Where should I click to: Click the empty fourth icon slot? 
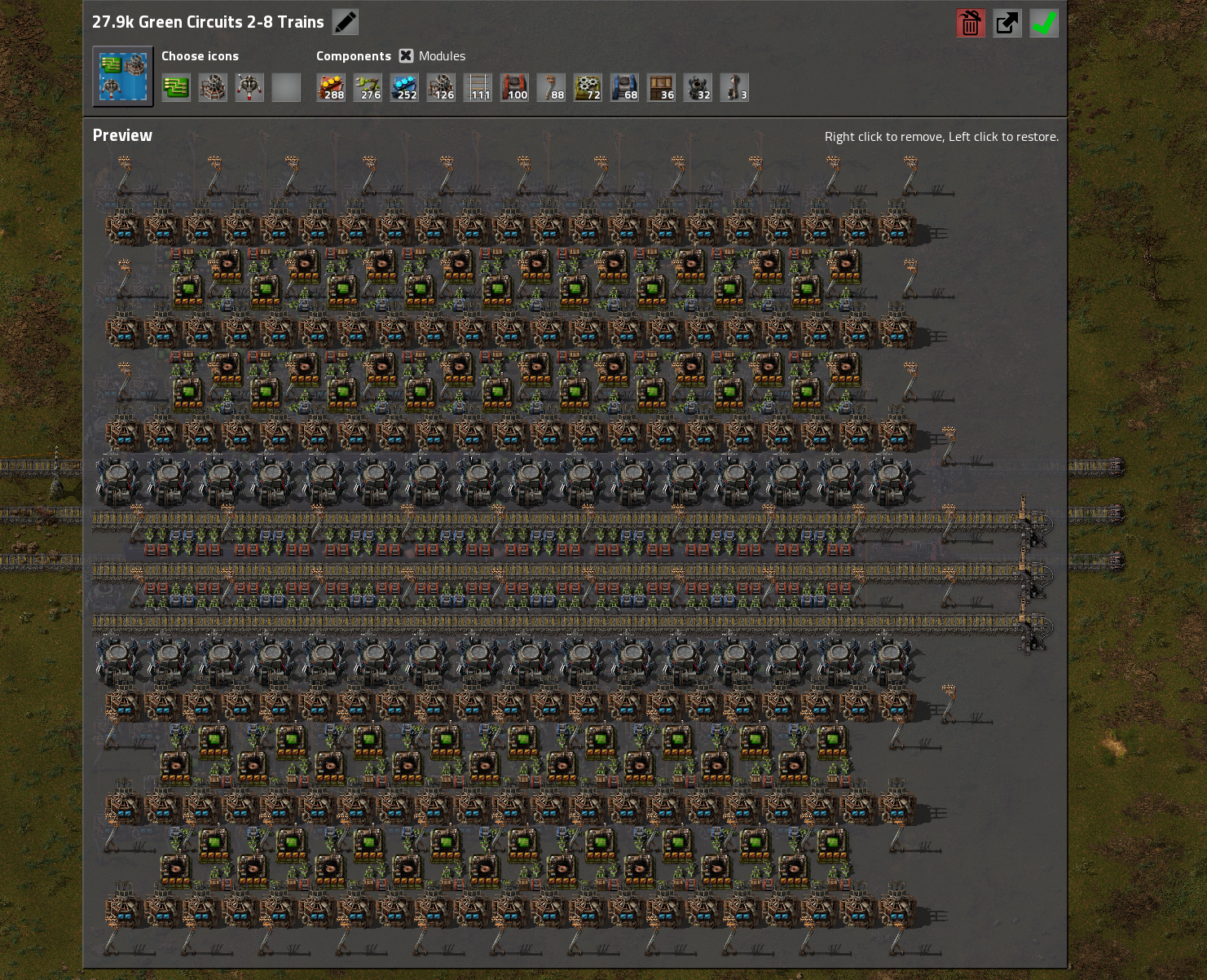(286, 87)
